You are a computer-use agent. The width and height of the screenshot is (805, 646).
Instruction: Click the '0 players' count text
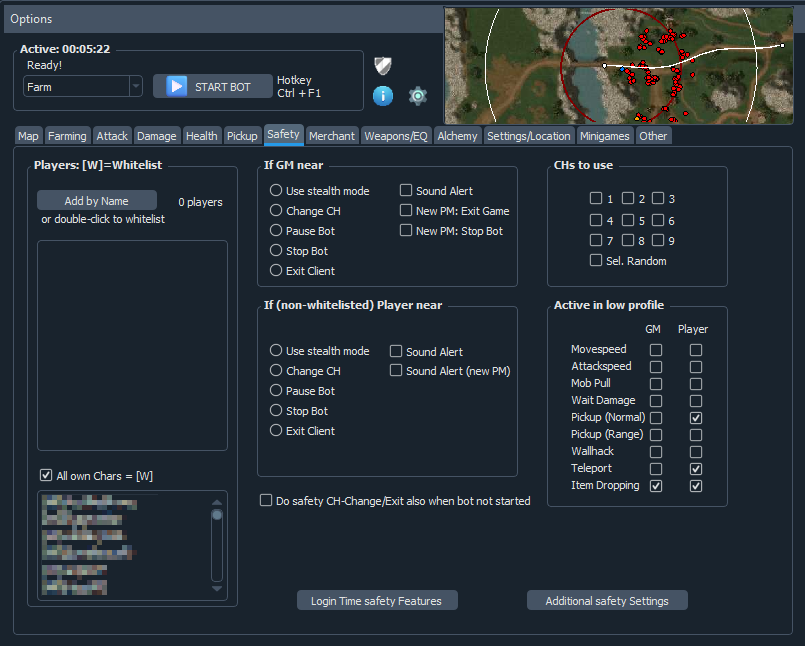pyautogui.click(x=200, y=202)
